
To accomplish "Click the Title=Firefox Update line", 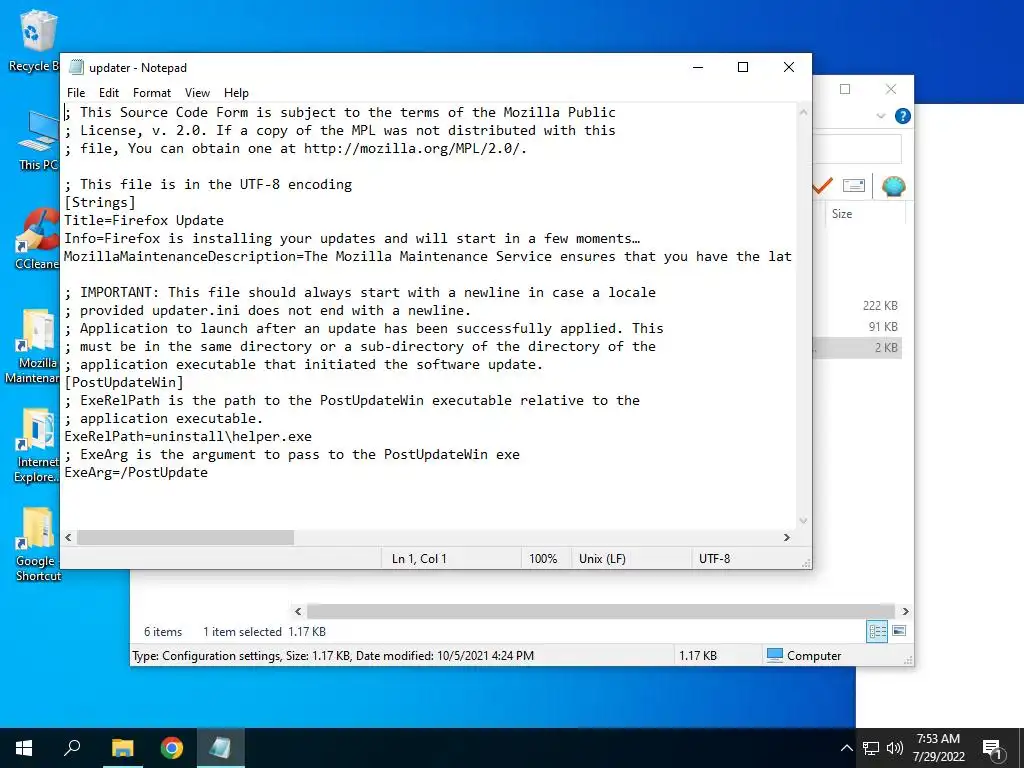I will [144, 220].
